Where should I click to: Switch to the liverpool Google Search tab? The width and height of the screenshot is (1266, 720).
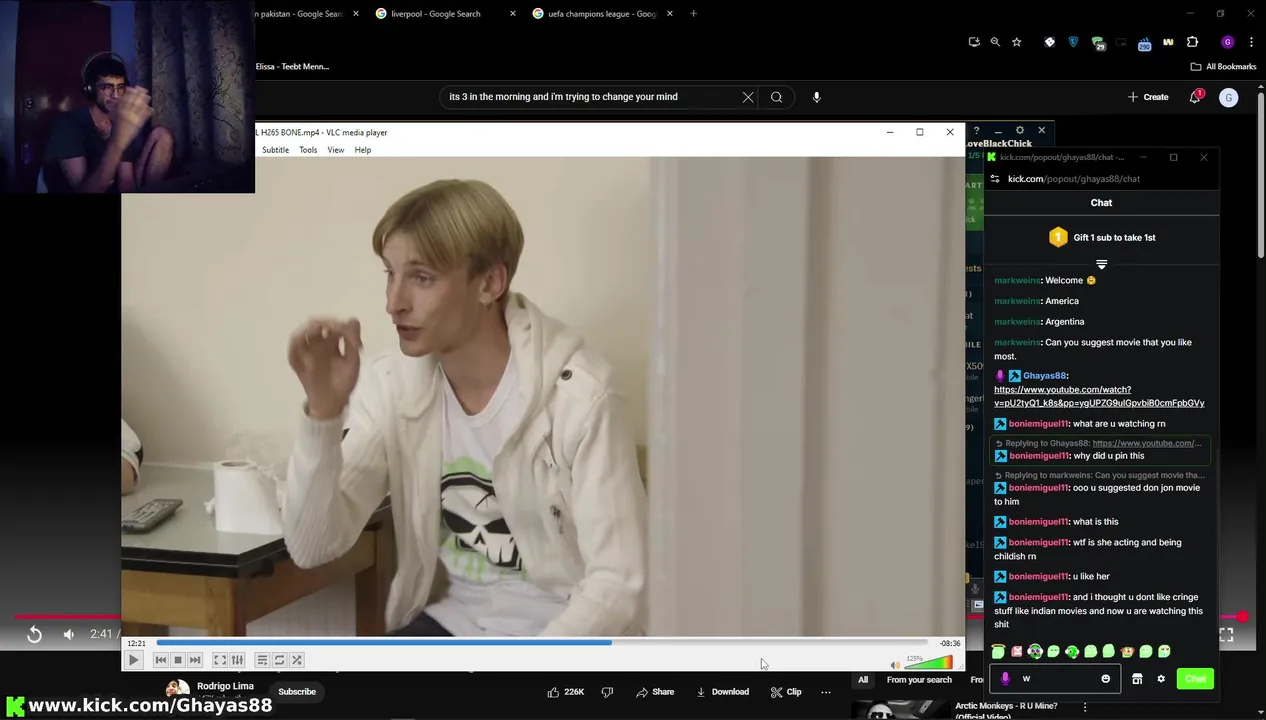click(436, 14)
